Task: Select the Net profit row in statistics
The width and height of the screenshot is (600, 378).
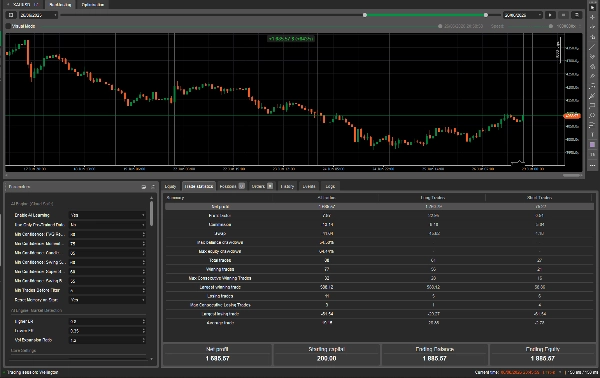Action: [x=379, y=207]
